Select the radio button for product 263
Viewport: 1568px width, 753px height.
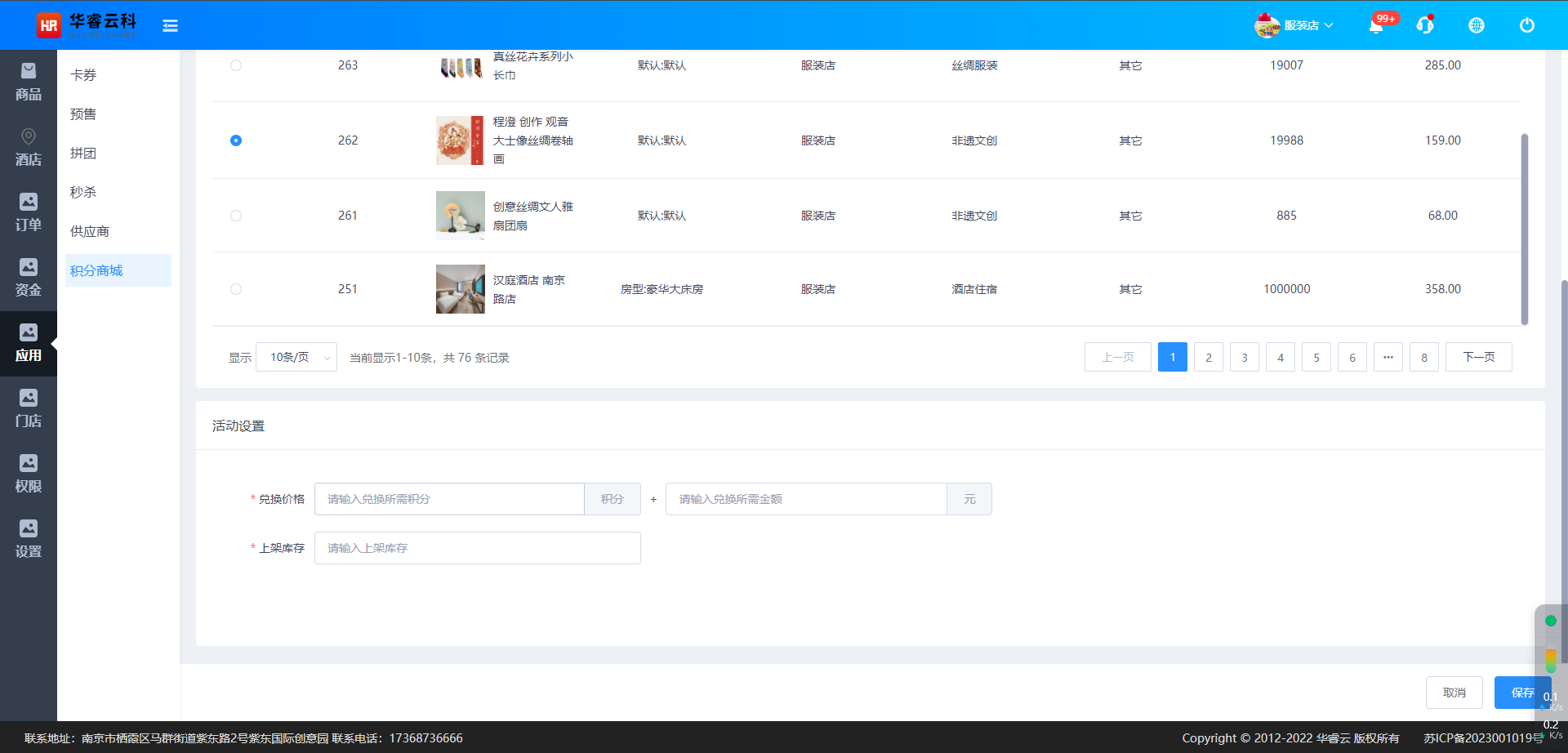pyautogui.click(x=236, y=65)
